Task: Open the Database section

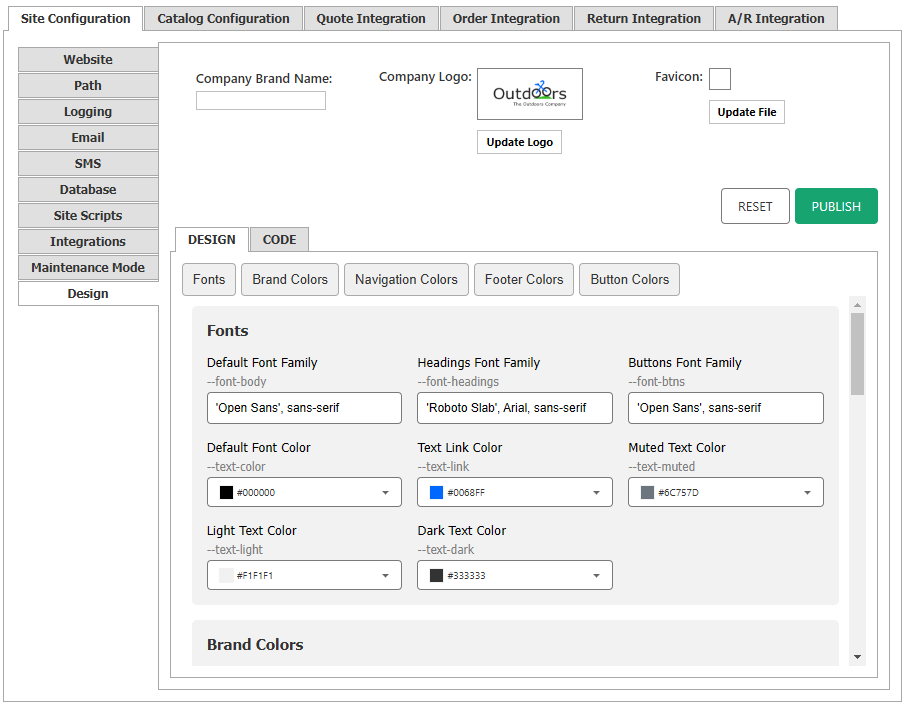Action: (x=88, y=190)
